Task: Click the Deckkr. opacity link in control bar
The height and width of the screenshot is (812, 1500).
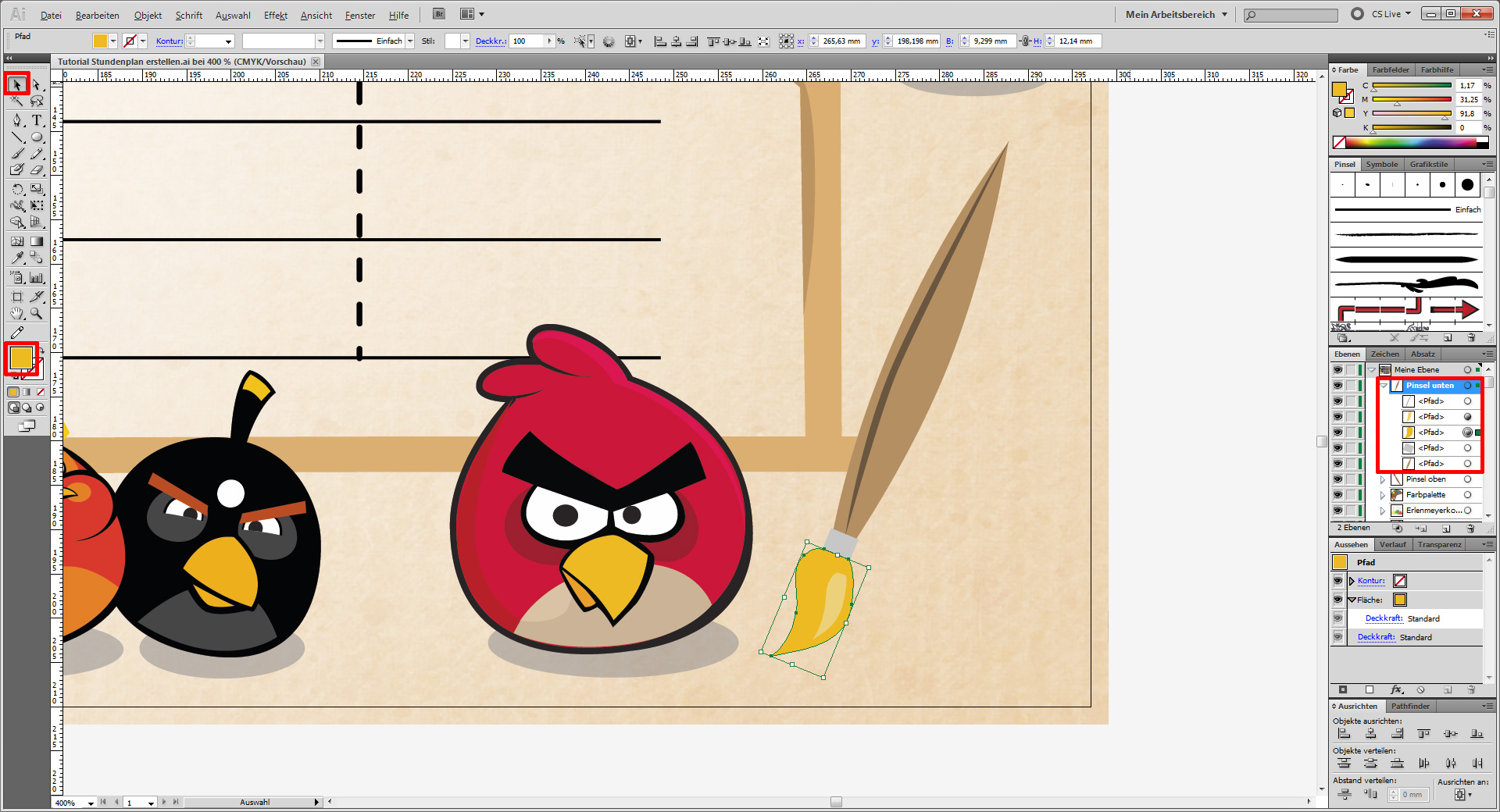Action: click(490, 41)
